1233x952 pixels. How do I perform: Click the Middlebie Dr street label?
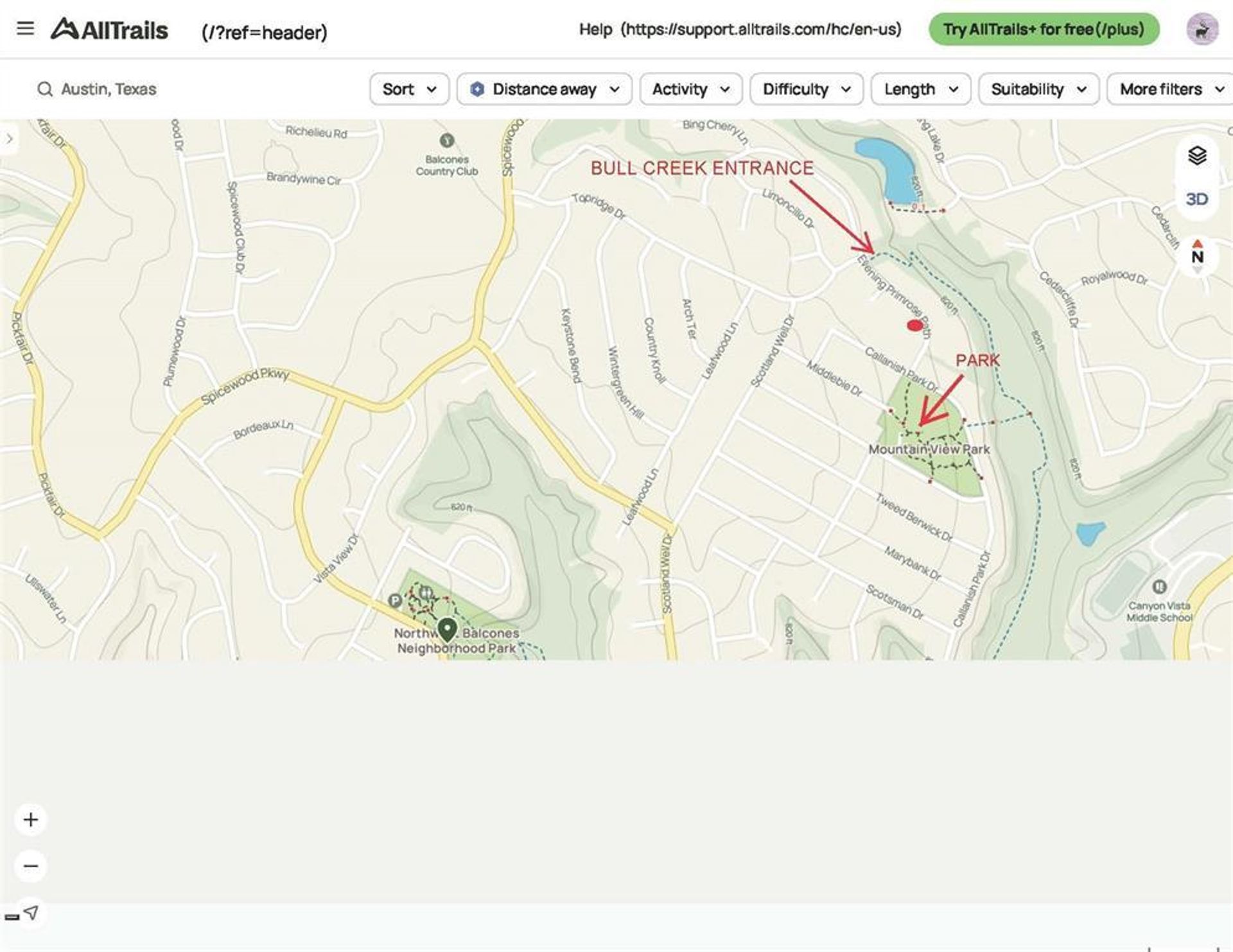(834, 378)
